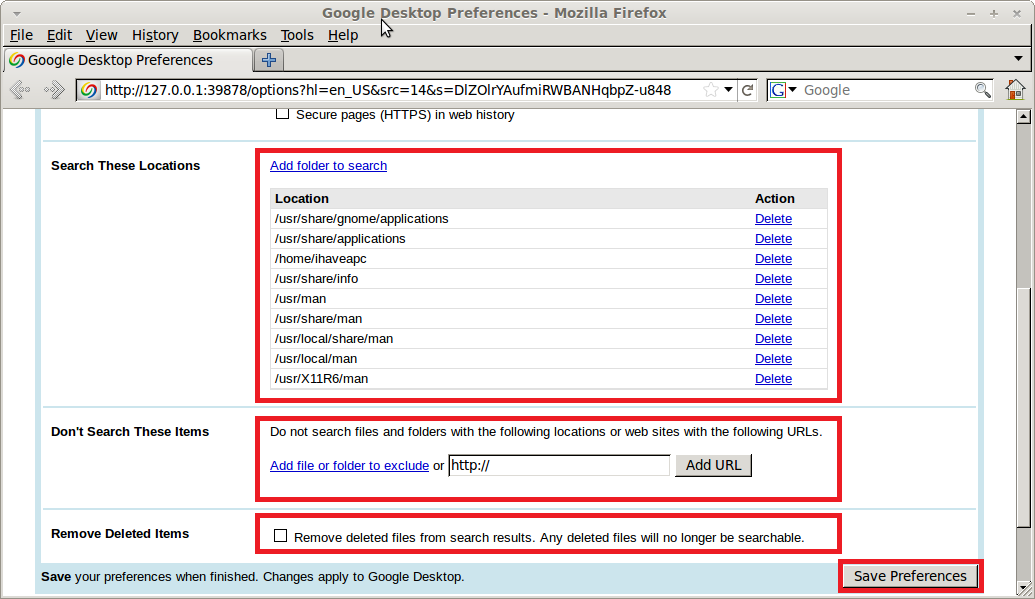Open the File menu
The image size is (1035, 599).
[21, 35]
